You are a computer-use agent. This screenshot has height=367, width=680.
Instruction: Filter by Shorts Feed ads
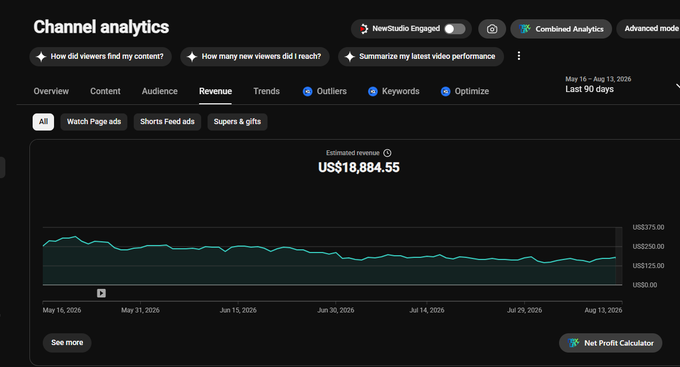tap(167, 122)
